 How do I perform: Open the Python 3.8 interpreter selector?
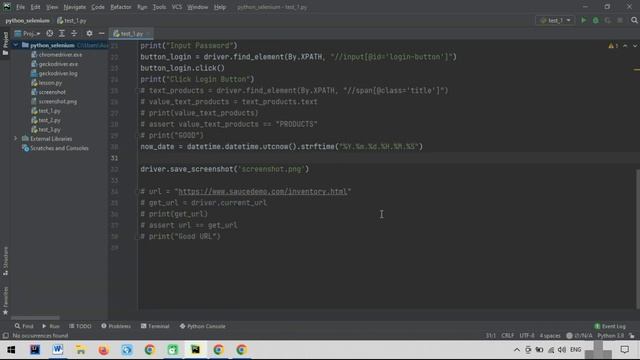pyautogui.click(x=611, y=336)
